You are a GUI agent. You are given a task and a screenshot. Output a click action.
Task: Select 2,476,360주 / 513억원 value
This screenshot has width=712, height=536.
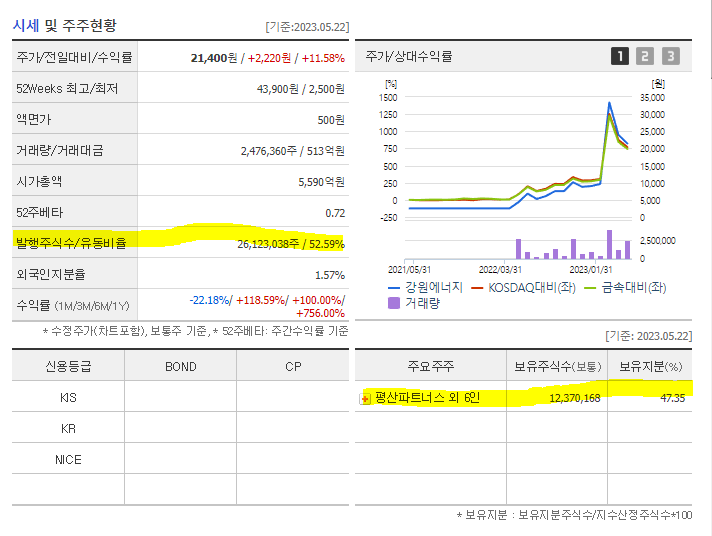click(292, 151)
